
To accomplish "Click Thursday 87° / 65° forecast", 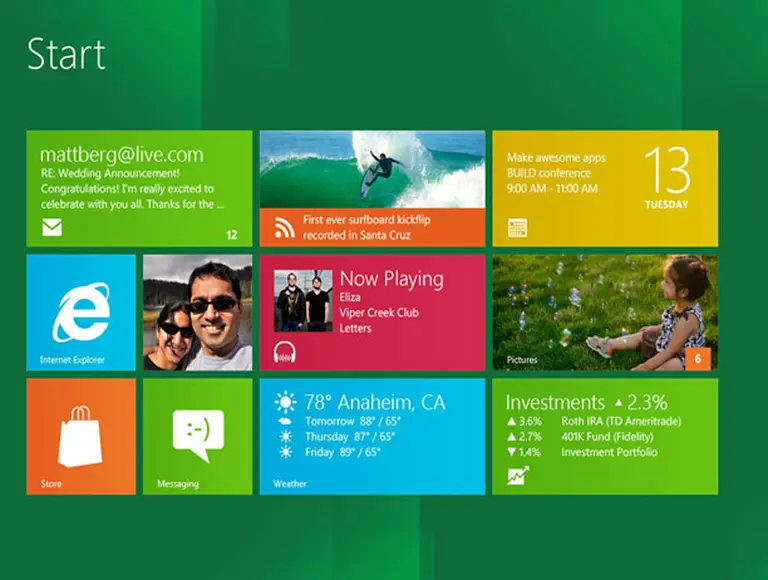I will click(350, 436).
